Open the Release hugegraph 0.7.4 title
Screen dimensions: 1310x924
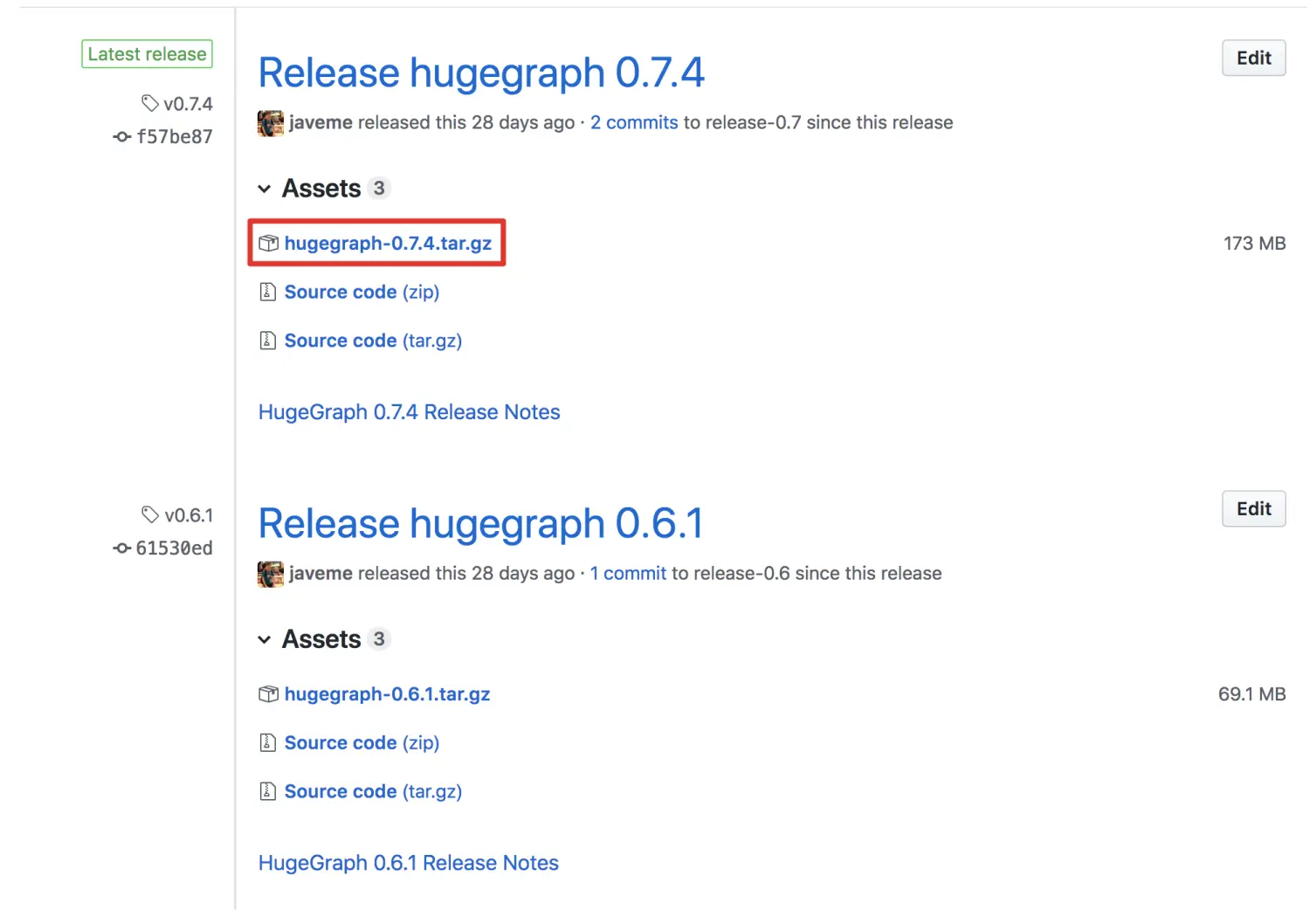[x=481, y=72]
